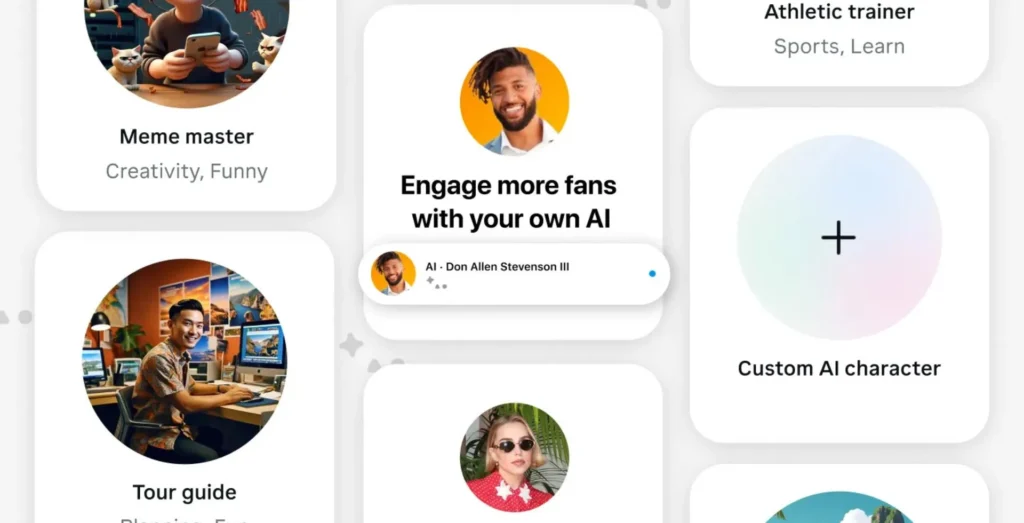
Task: Open the Tour guide avatar image
Action: tap(185, 361)
